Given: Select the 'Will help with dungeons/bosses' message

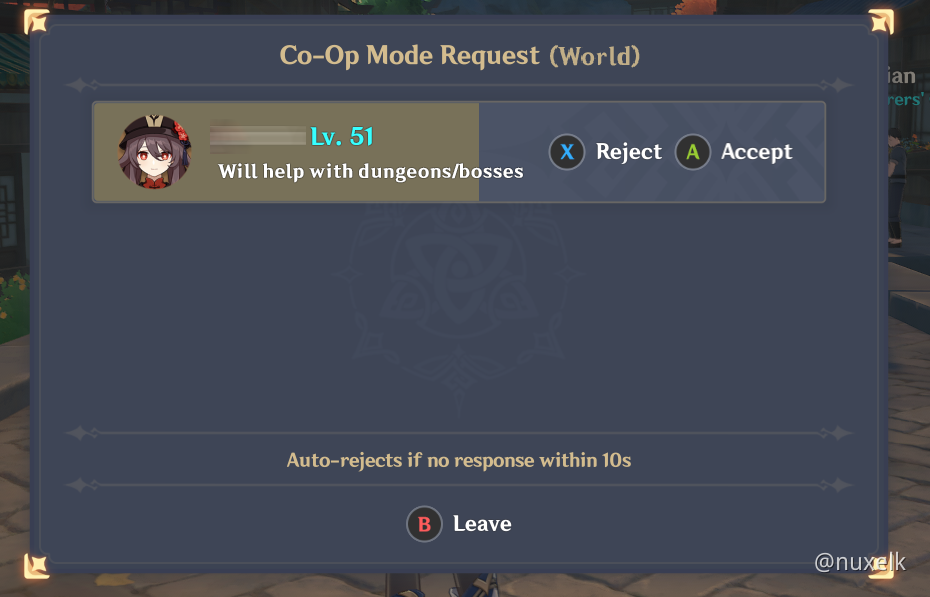Looking at the screenshot, I should click(x=371, y=171).
